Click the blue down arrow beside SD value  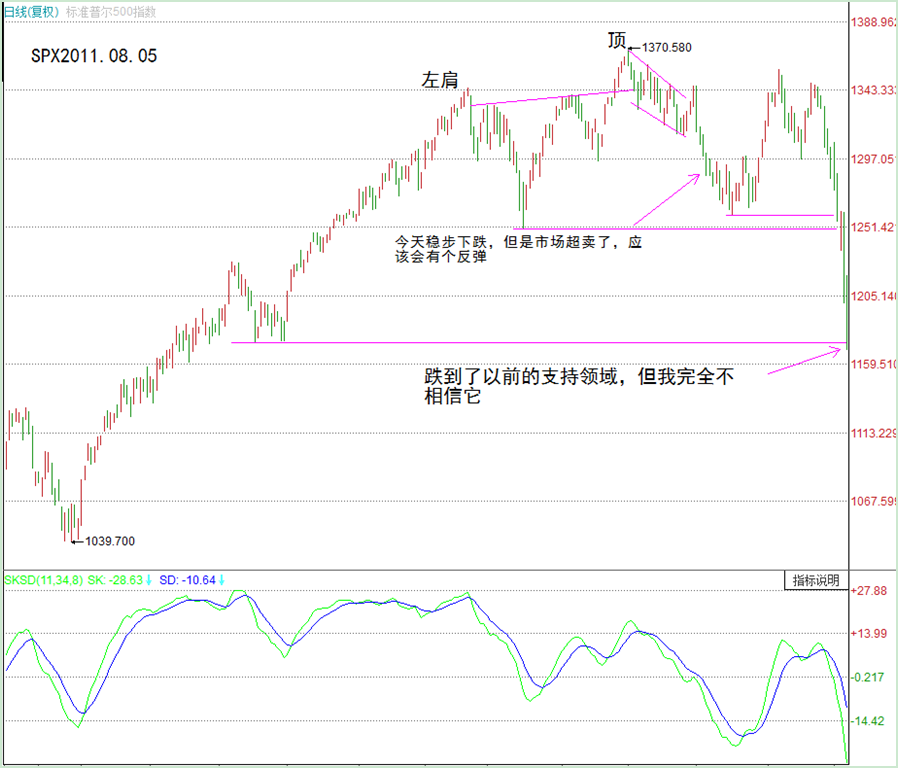(220, 580)
